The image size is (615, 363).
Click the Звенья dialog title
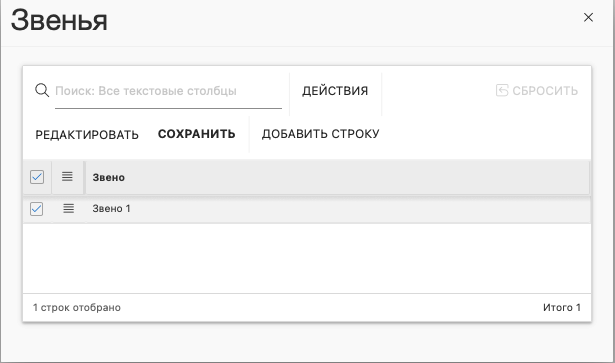pyautogui.click(x=59, y=20)
